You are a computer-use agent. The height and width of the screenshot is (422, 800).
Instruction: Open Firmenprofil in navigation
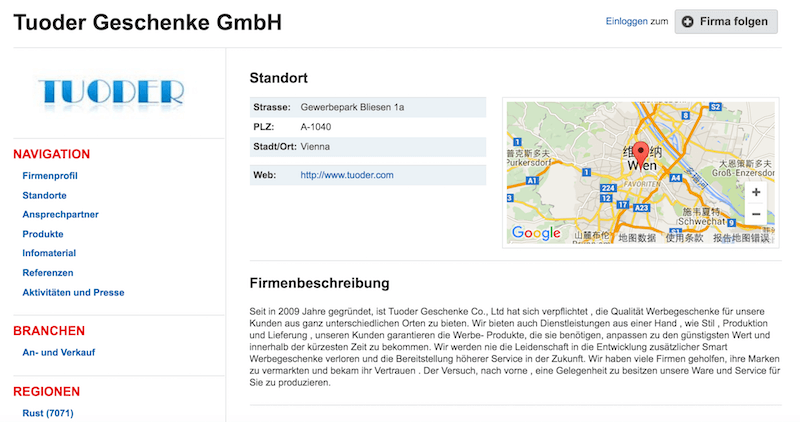[50, 176]
